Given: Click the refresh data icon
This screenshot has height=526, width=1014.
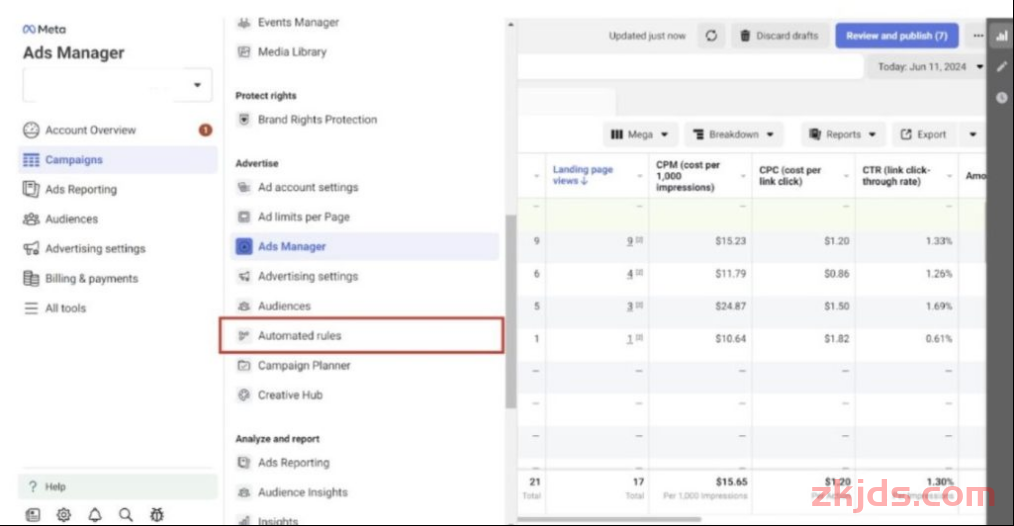Looking at the screenshot, I should pos(711,36).
